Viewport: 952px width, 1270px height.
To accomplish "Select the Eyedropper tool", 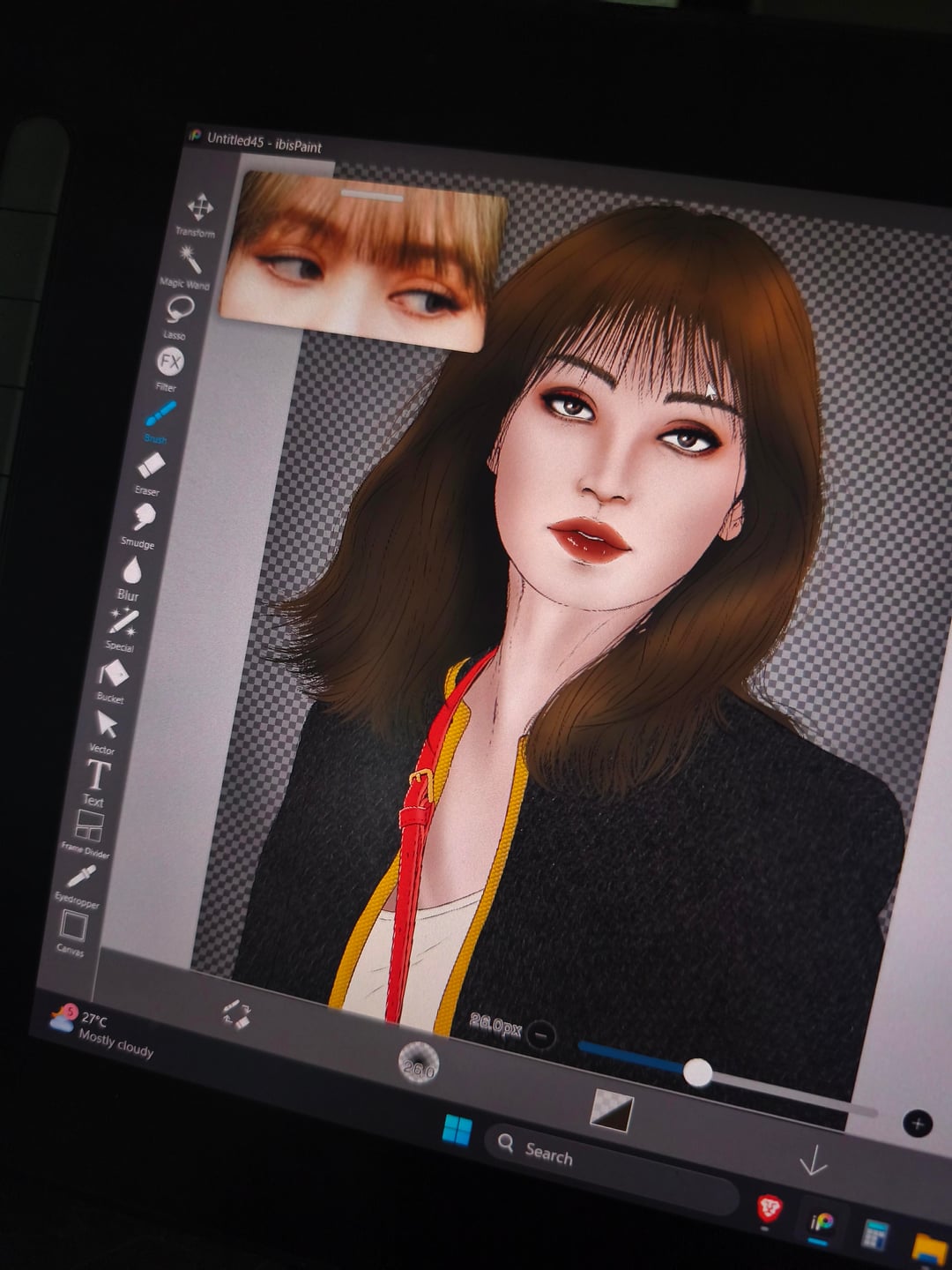I will click(x=81, y=878).
